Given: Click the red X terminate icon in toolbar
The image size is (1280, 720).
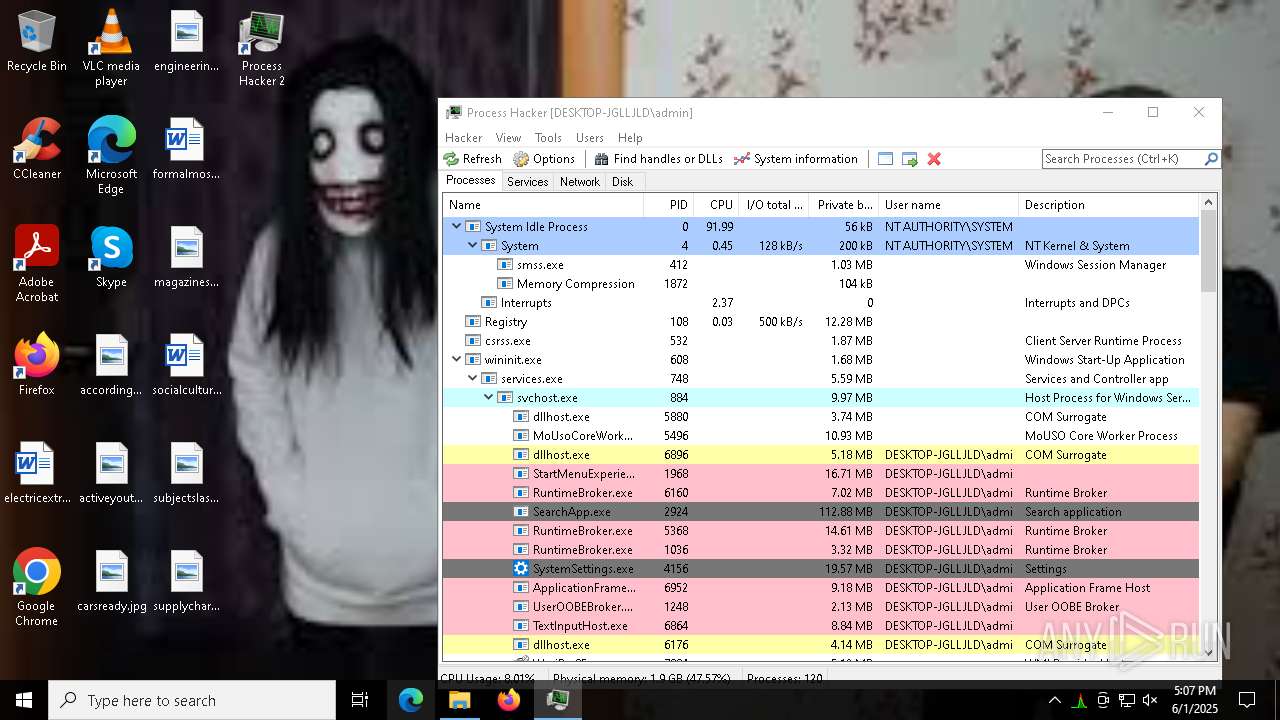Looking at the screenshot, I should [934, 159].
